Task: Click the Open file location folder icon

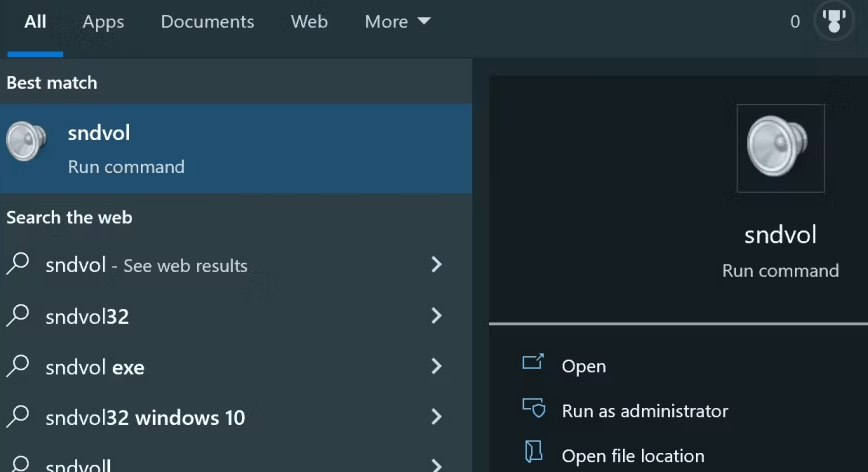Action: (533, 452)
